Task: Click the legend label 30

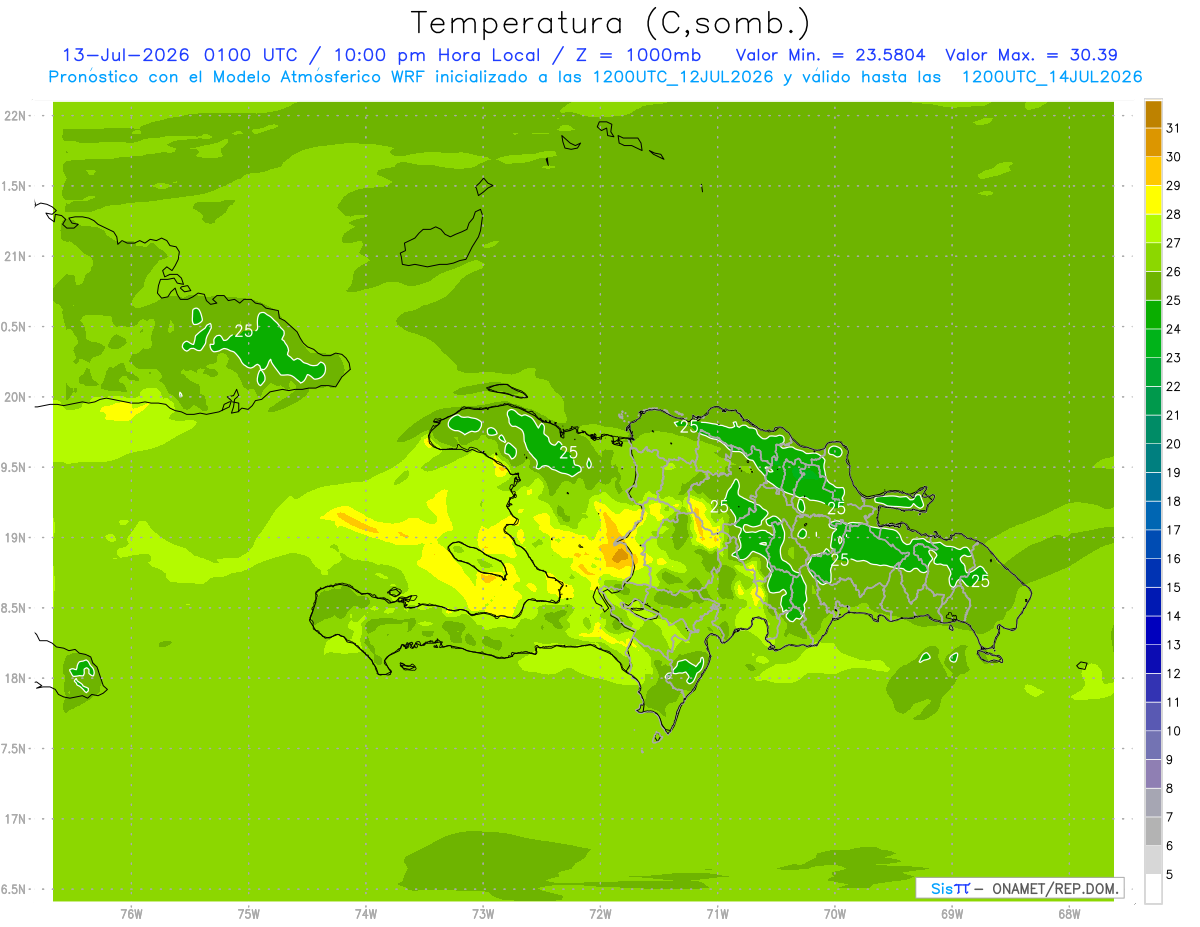Action: click(1173, 156)
